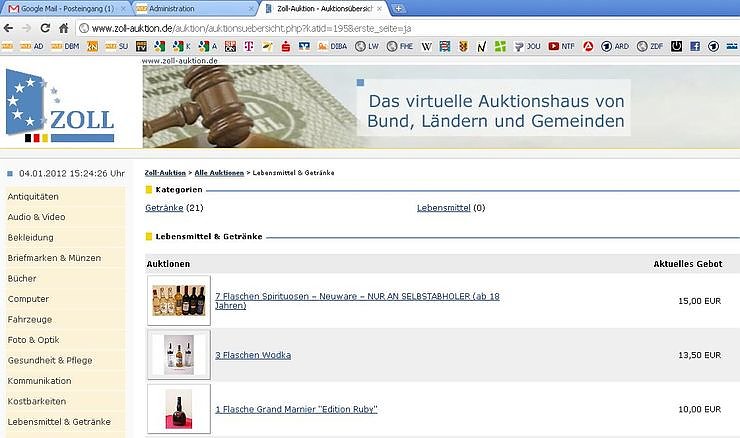740x438 pixels.
Task: Click the home icon in toolbar
Action: click(x=64, y=28)
